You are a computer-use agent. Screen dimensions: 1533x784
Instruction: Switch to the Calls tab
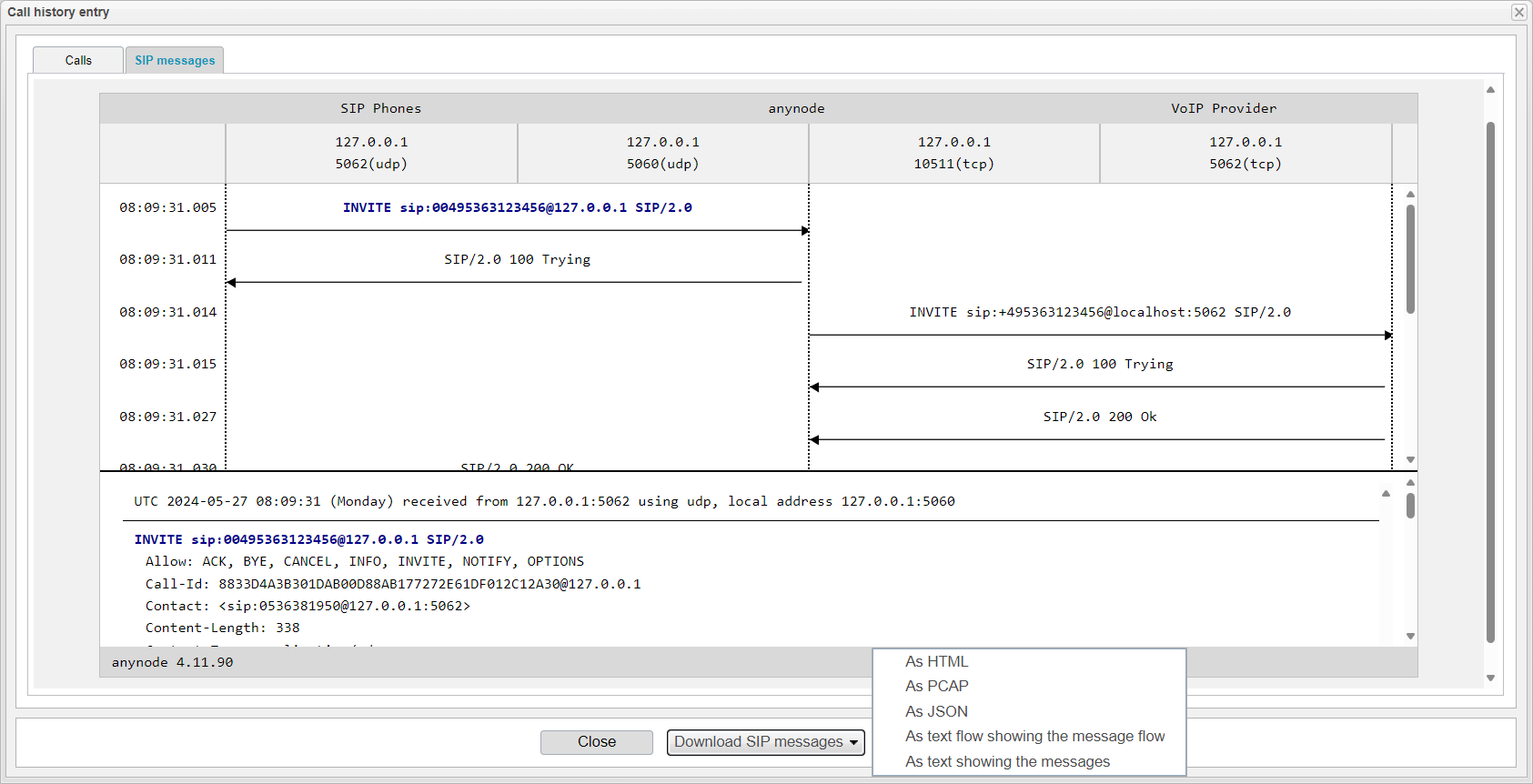78,60
